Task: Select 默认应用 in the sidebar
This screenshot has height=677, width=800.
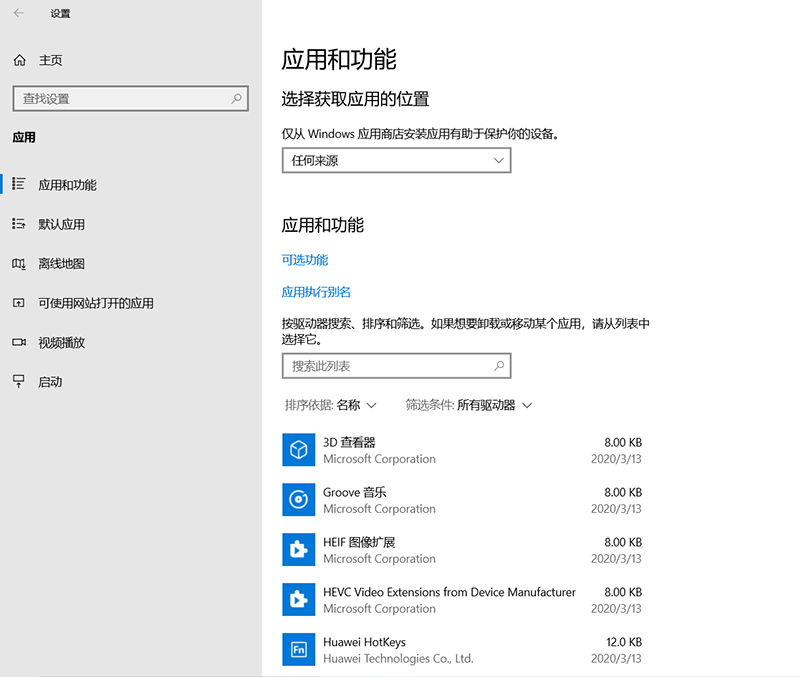Action: (61, 224)
